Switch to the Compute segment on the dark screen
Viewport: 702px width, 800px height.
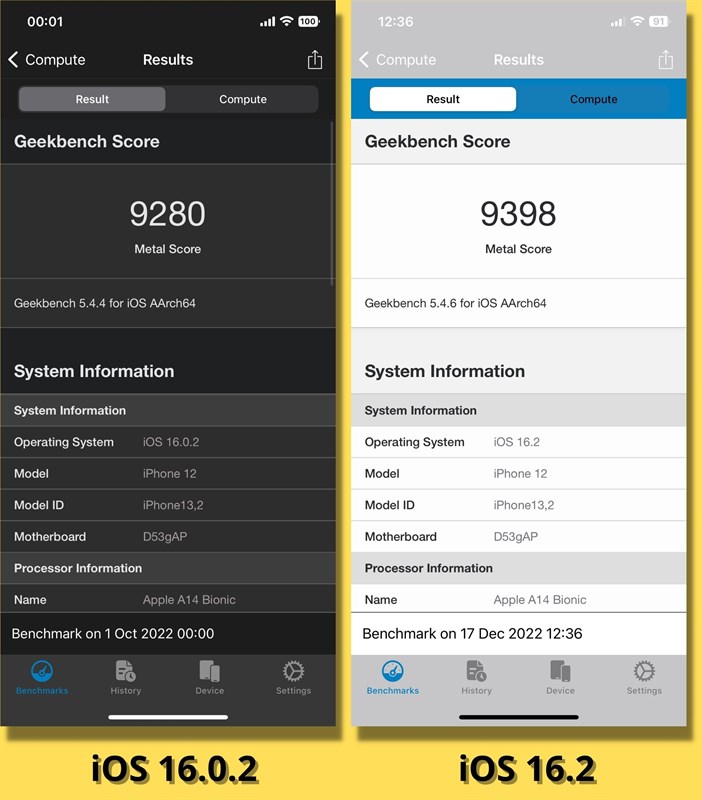click(x=243, y=99)
